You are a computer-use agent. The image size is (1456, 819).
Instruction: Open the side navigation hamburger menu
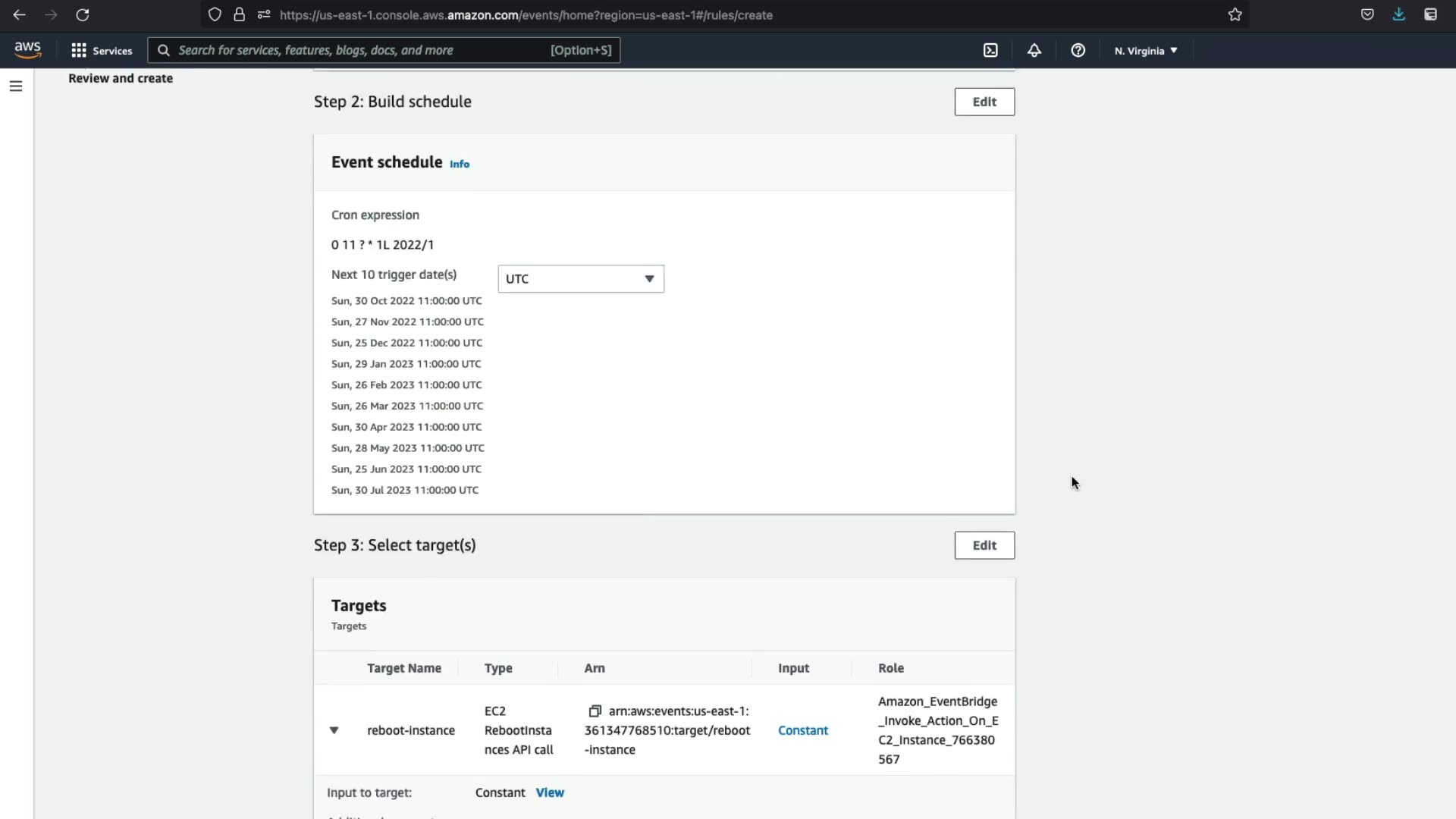pos(16,86)
